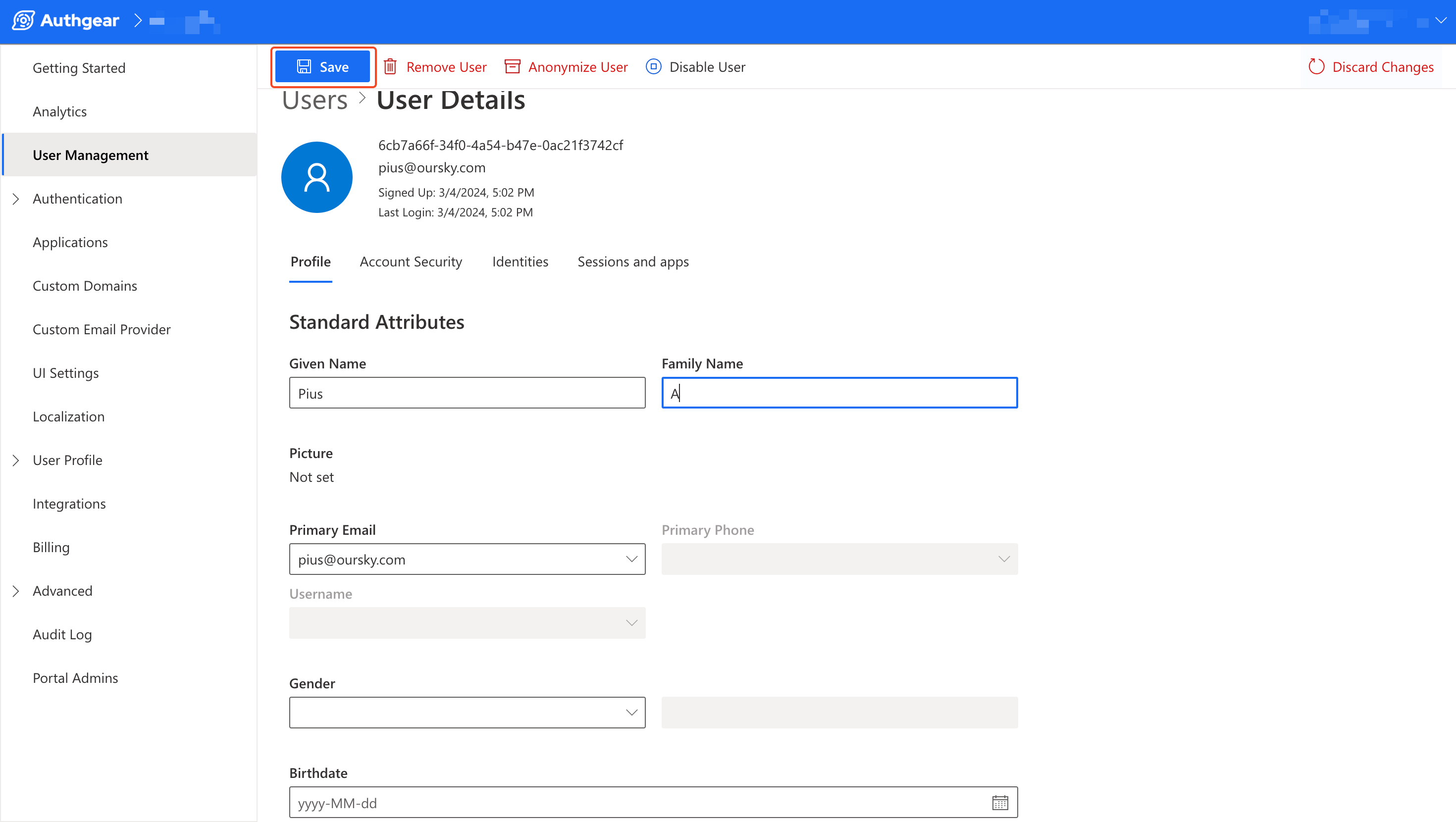Viewport: 1456px width, 822px height.
Task: Open the Primary Email dropdown
Action: click(631, 559)
